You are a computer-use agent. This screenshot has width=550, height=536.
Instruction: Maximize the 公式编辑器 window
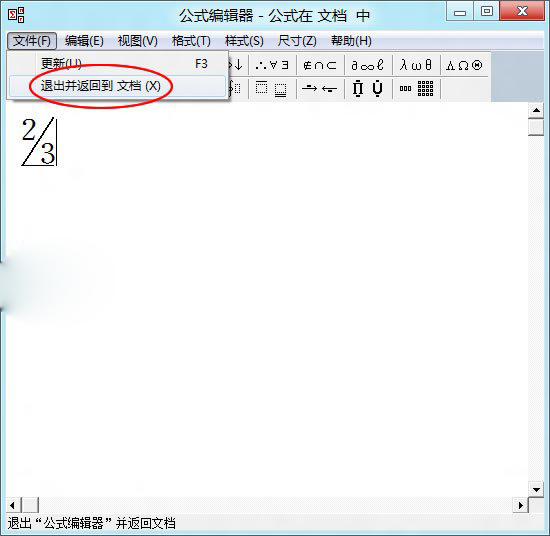click(487, 11)
